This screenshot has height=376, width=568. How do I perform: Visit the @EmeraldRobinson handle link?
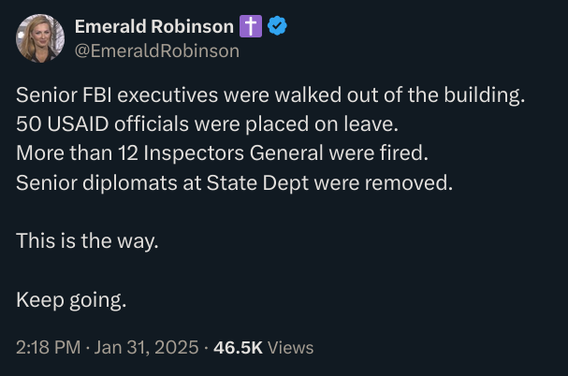click(x=157, y=51)
